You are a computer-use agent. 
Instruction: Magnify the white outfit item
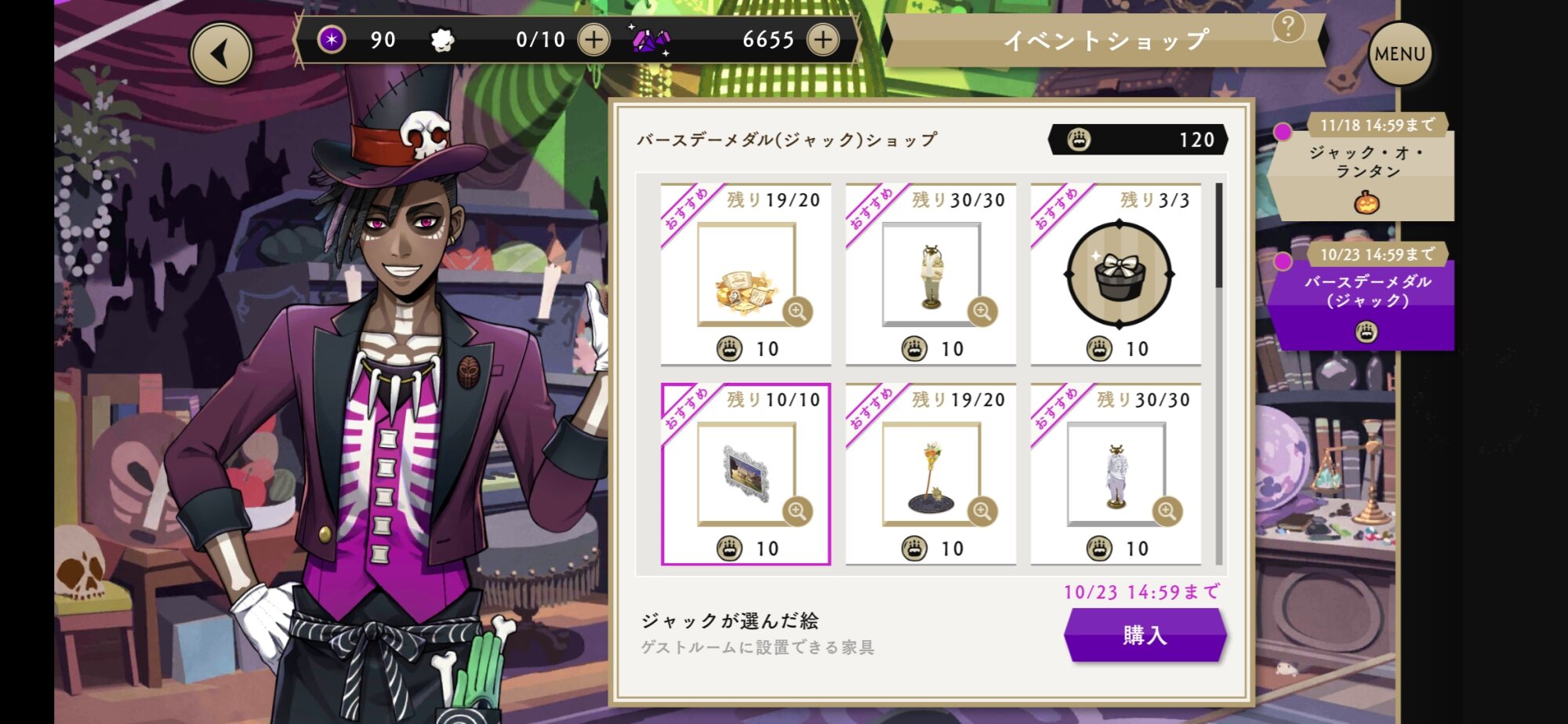[1167, 511]
